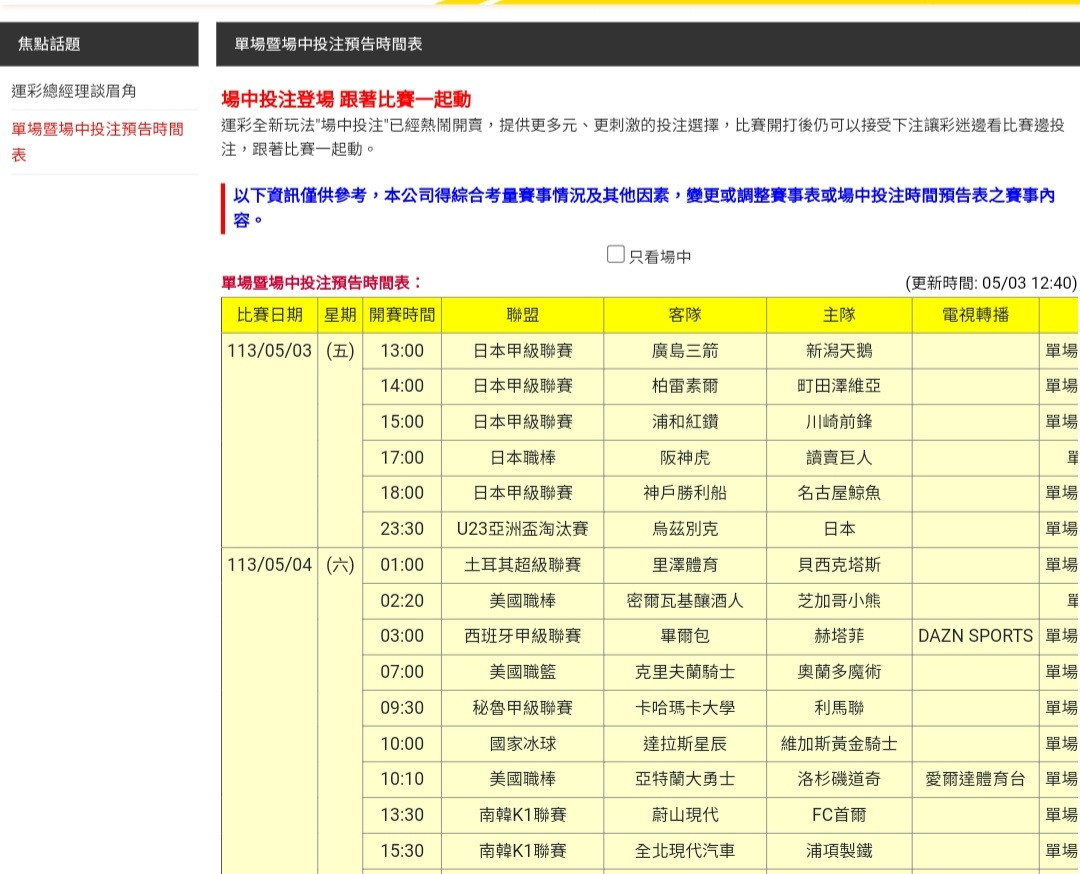The width and height of the screenshot is (1080, 874).
Task: Click the 國家冰球 league cell
Action: tap(523, 744)
